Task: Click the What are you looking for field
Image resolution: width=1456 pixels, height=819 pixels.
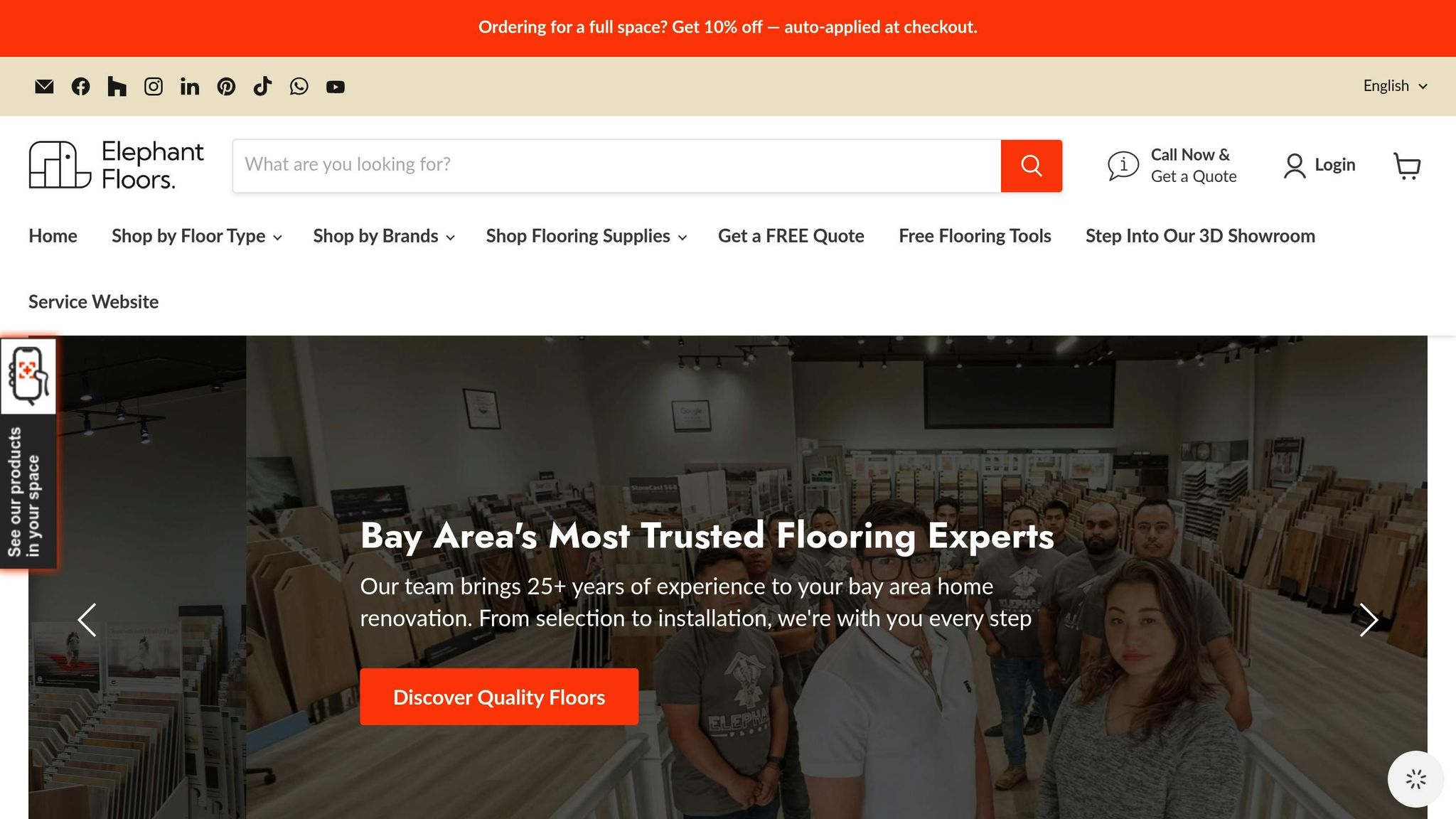Action: pos(616,166)
